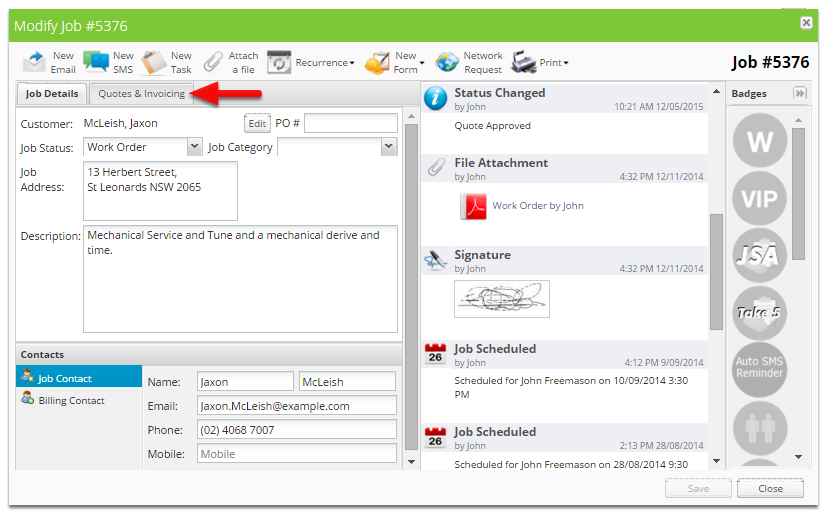This screenshot has width=827, height=512.
Task: Expand the Recurrence dropdown arrow
Action: click(352, 63)
